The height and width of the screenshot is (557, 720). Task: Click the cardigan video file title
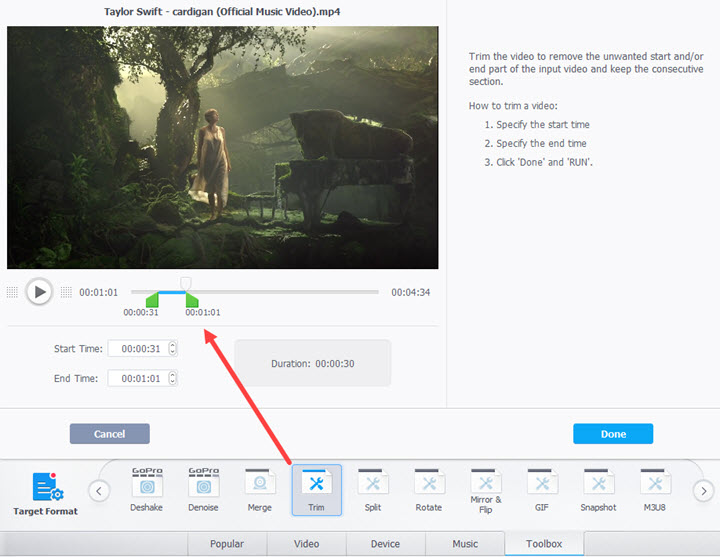[x=222, y=11]
